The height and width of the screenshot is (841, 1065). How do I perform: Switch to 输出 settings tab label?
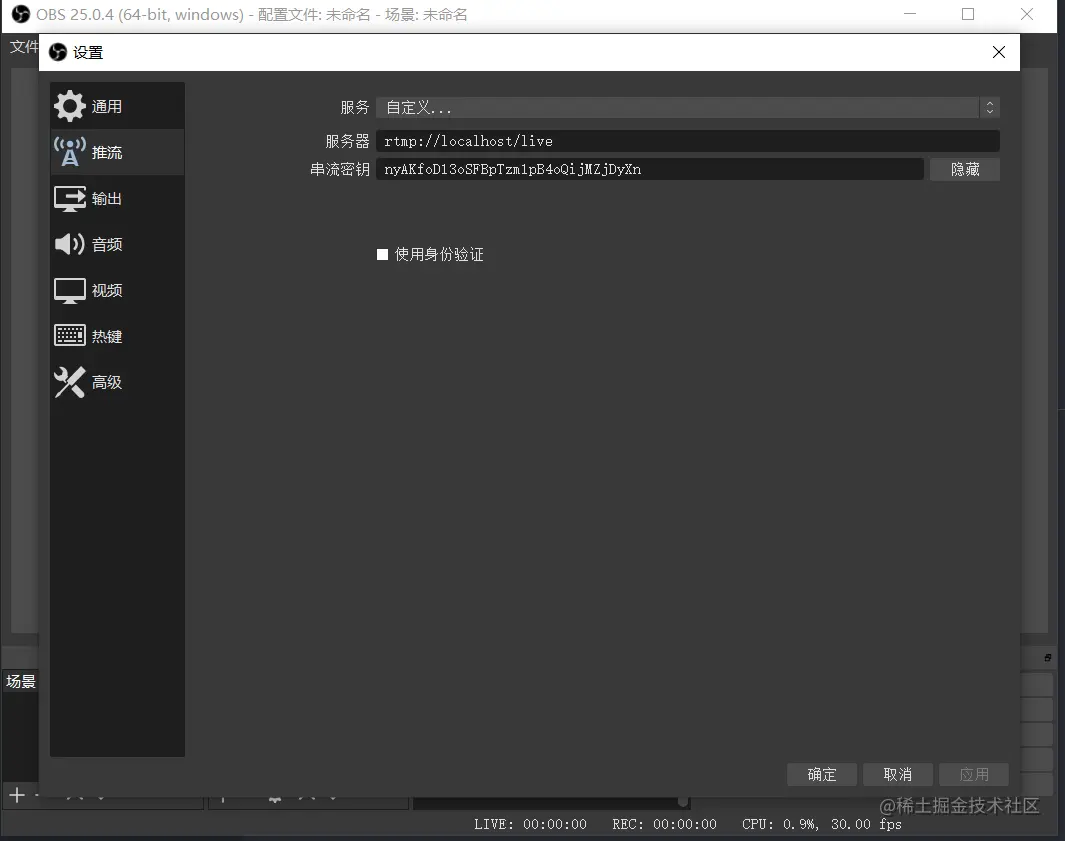107,198
